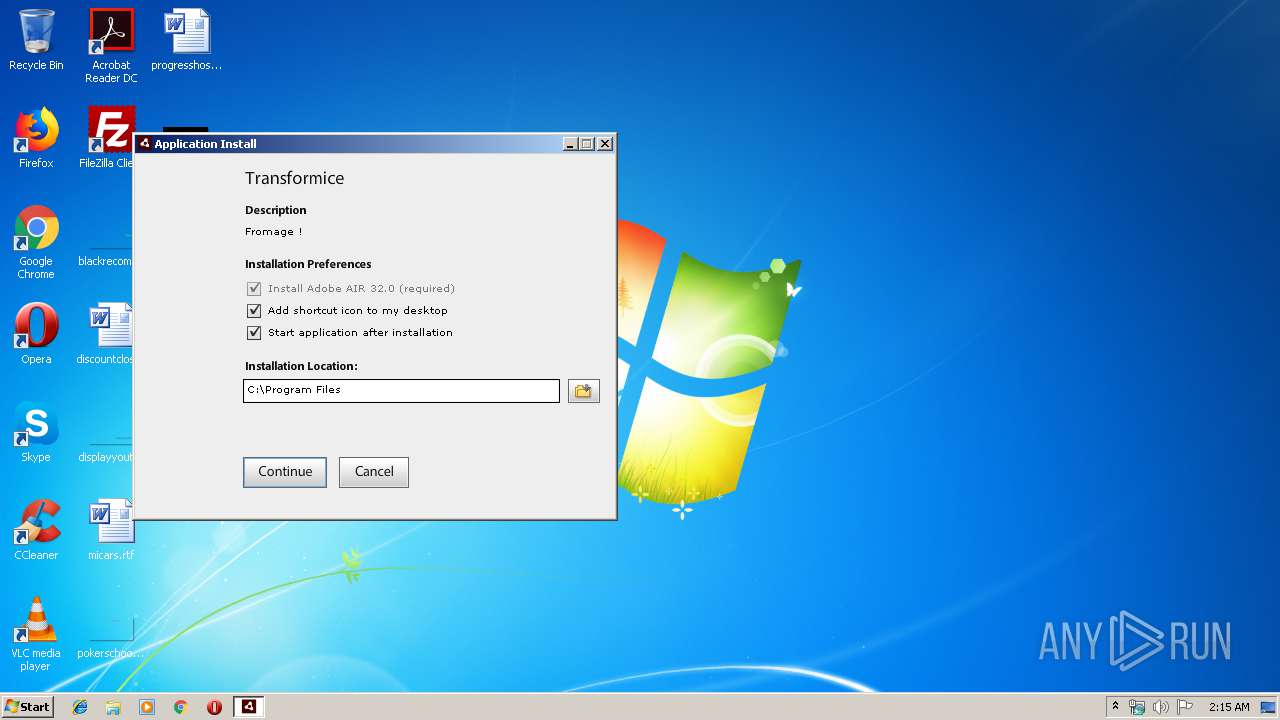Launch Google Chrome desktop shortcut

tap(36, 242)
